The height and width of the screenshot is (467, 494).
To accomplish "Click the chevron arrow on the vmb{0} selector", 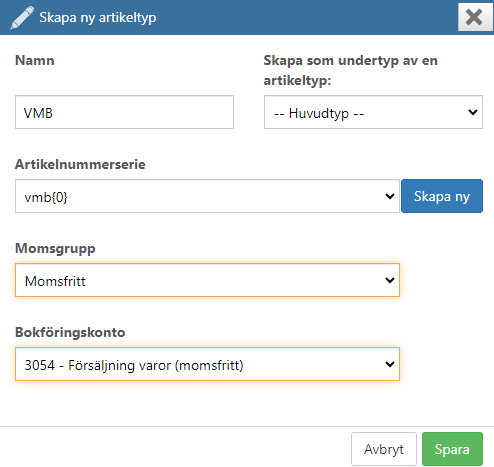I will pyautogui.click(x=390, y=196).
